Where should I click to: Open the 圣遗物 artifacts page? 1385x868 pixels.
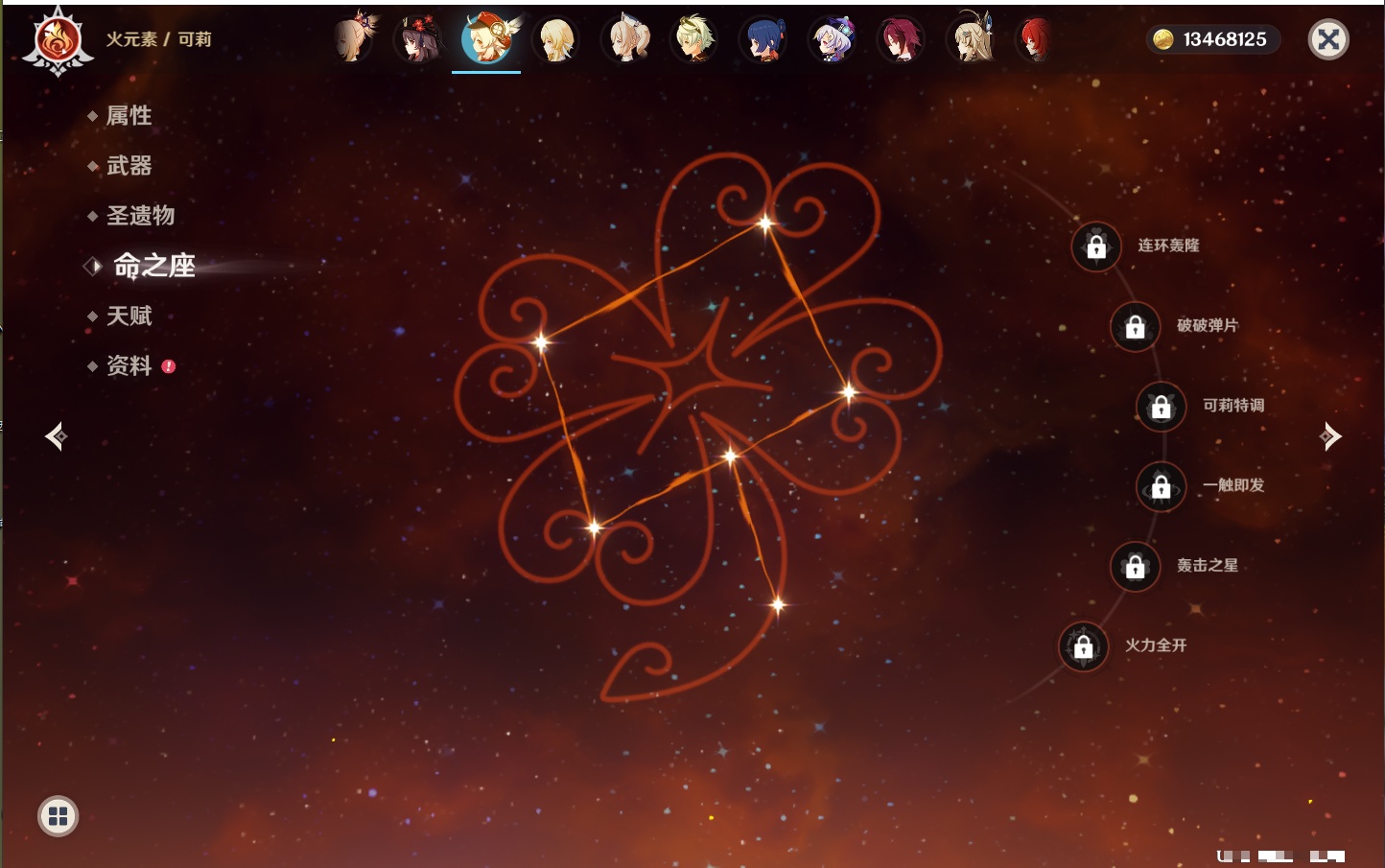(x=140, y=216)
